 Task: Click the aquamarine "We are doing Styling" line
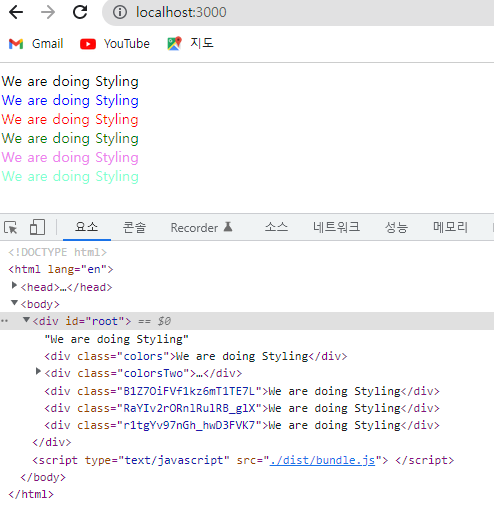point(70,177)
